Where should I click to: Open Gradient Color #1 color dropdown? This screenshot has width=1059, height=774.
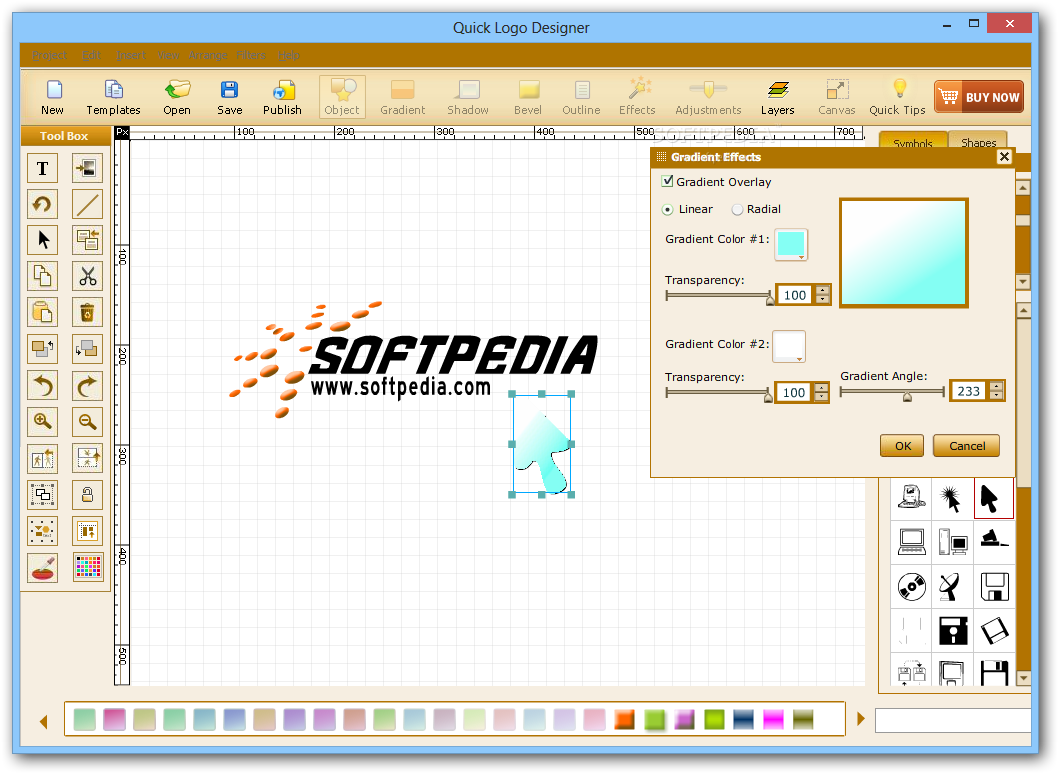[791, 244]
